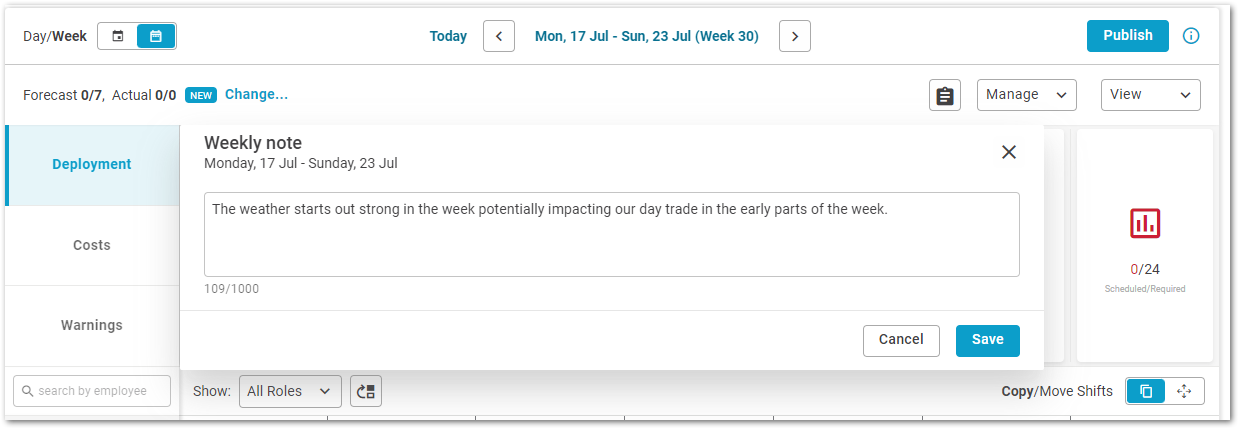Click the red chart icon in Scheduled/Required card
Viewport: 1239px width, 429px height.
[1145, 223]
